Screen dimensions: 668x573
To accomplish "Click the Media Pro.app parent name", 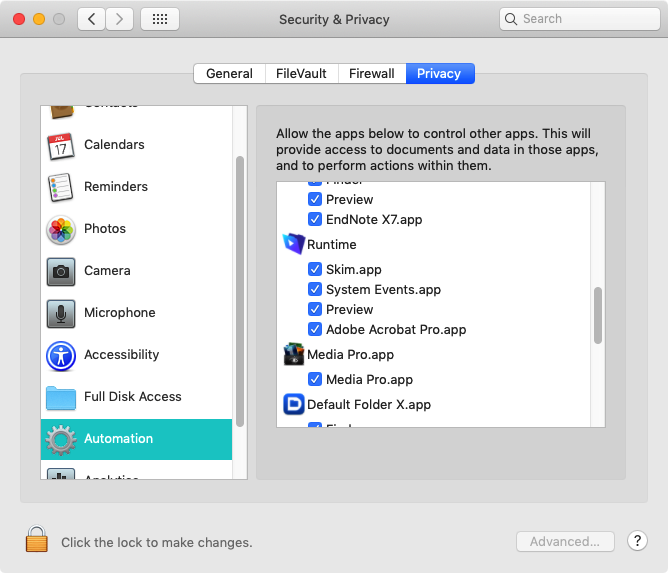I will pos(350,354).
